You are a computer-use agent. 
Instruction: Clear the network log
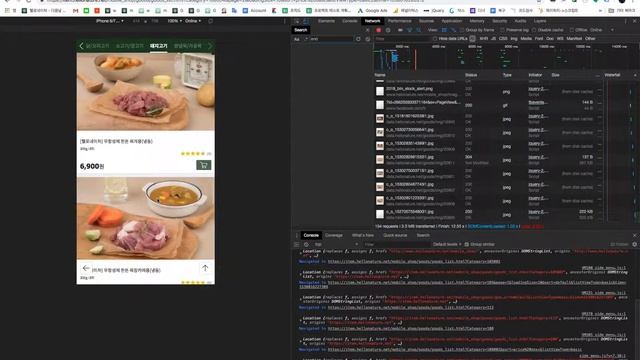(388, 30)
